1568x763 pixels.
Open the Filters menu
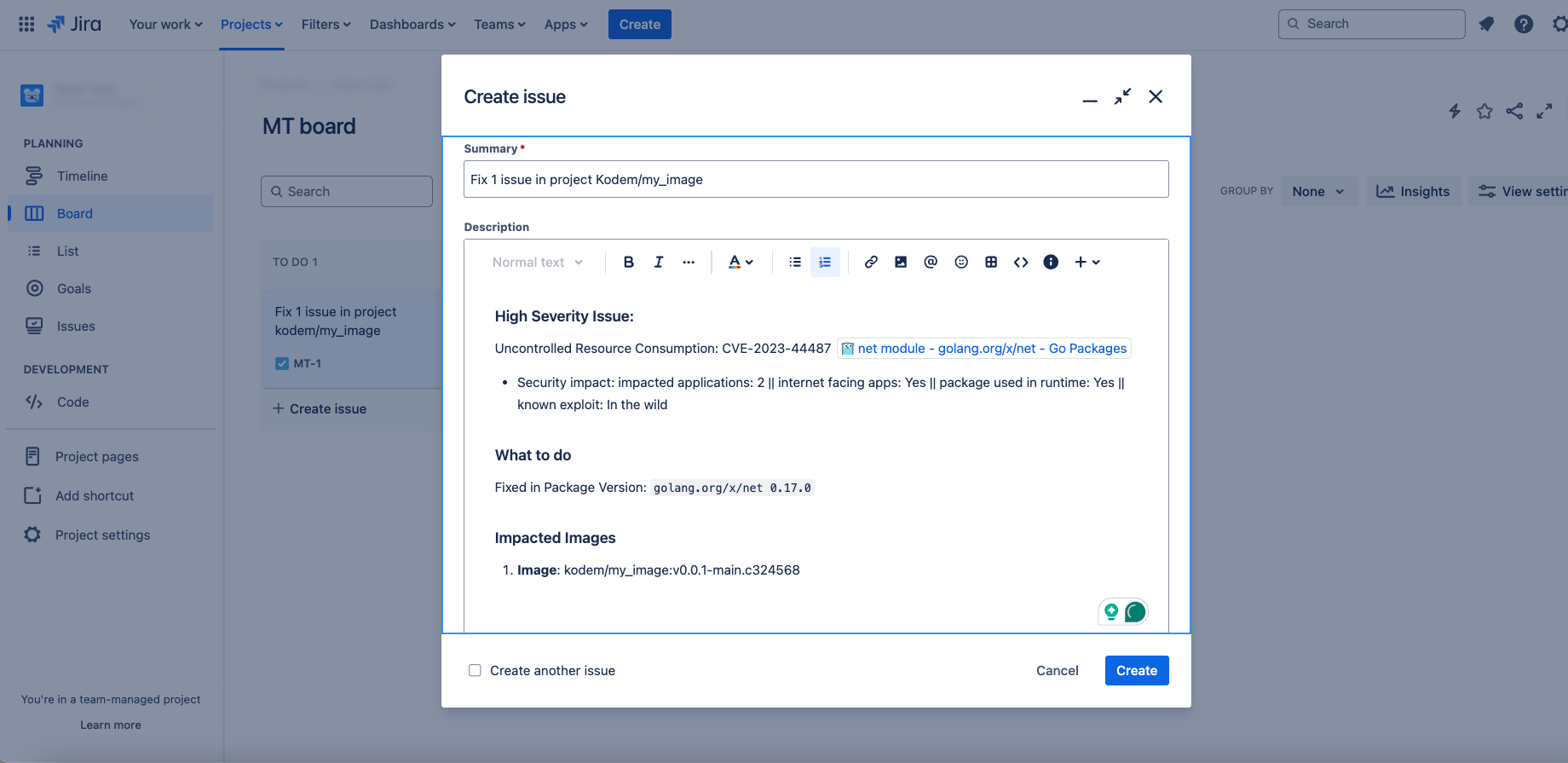pyautogui.click(x=326, y=24)
